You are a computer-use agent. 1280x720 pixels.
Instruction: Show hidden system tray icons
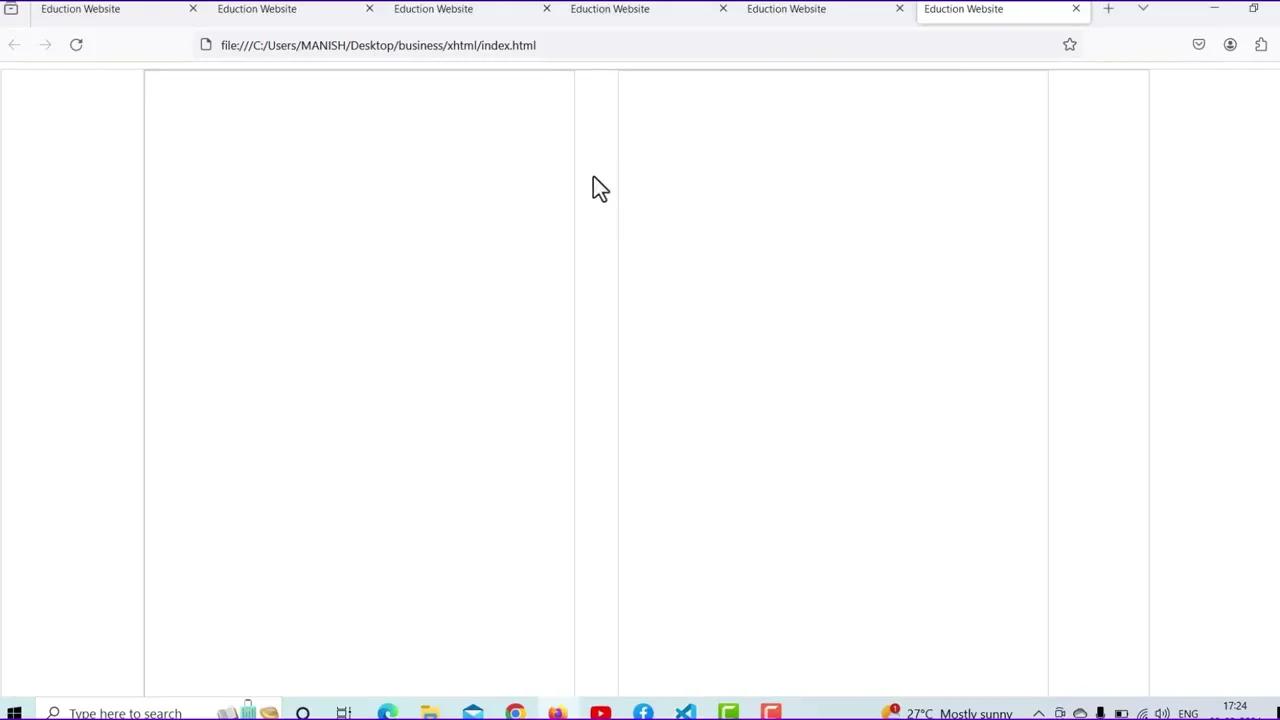point(1038,713)
